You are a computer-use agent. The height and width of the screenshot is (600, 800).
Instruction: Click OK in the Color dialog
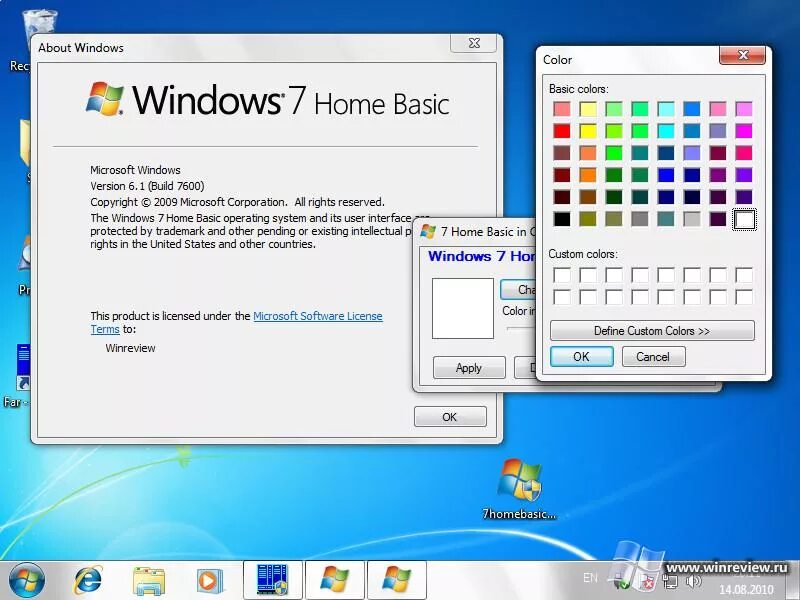[x=582, y=357]
